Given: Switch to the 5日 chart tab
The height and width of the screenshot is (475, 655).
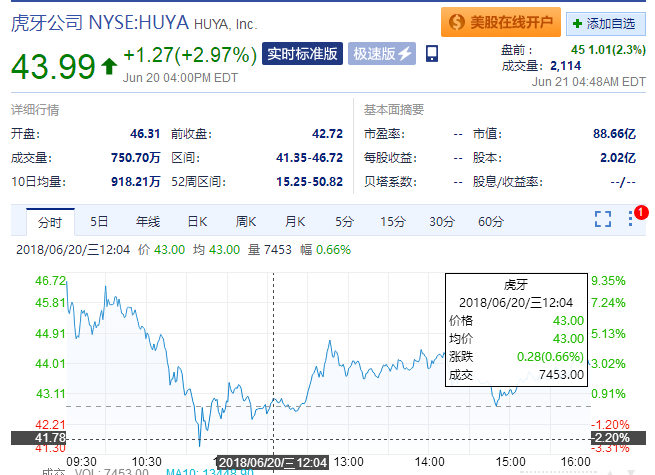Looking at the screenshot, I should point(99,221).
